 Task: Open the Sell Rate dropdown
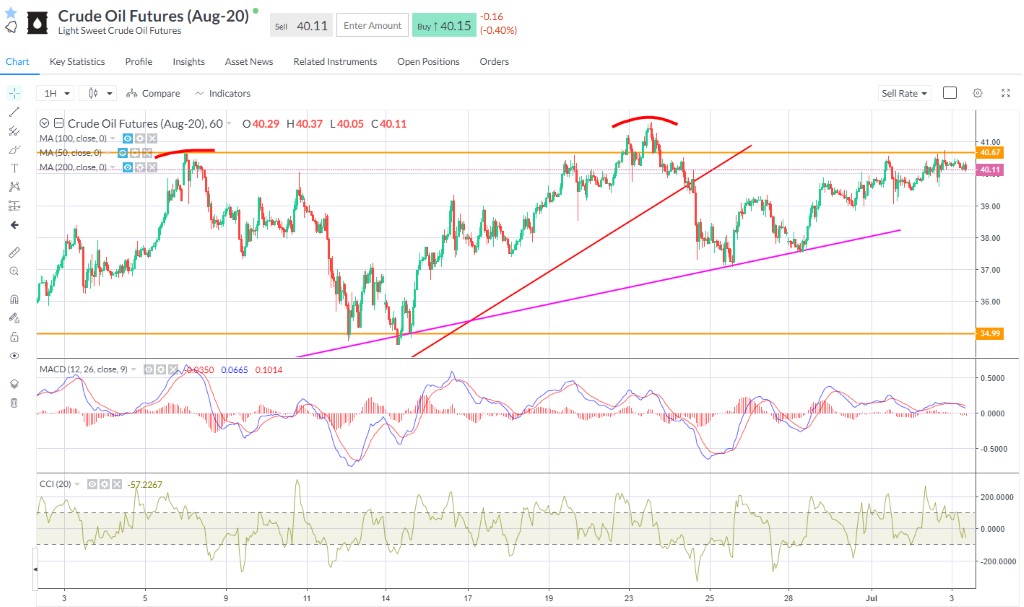(x=904, y=93)
